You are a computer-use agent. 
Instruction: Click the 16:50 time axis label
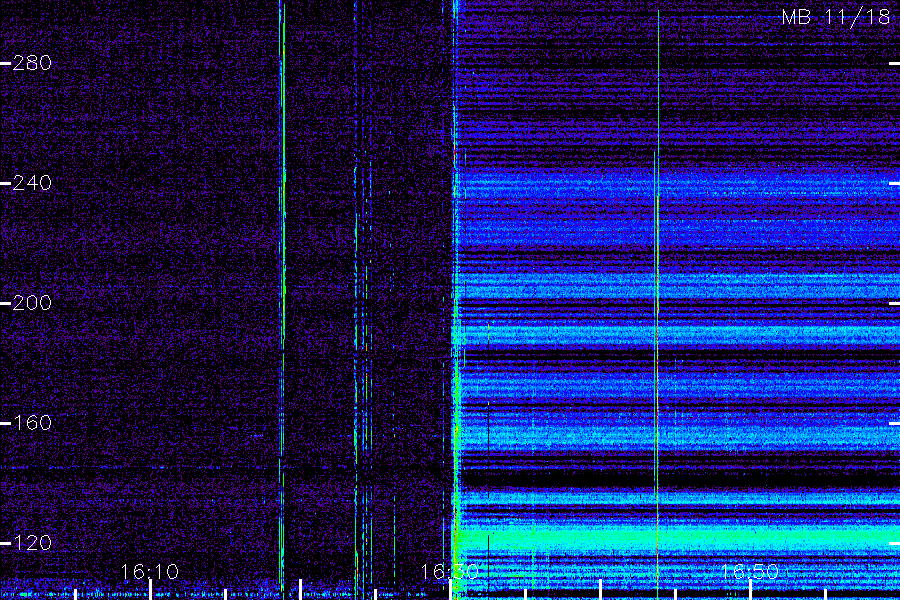[749, 572]
